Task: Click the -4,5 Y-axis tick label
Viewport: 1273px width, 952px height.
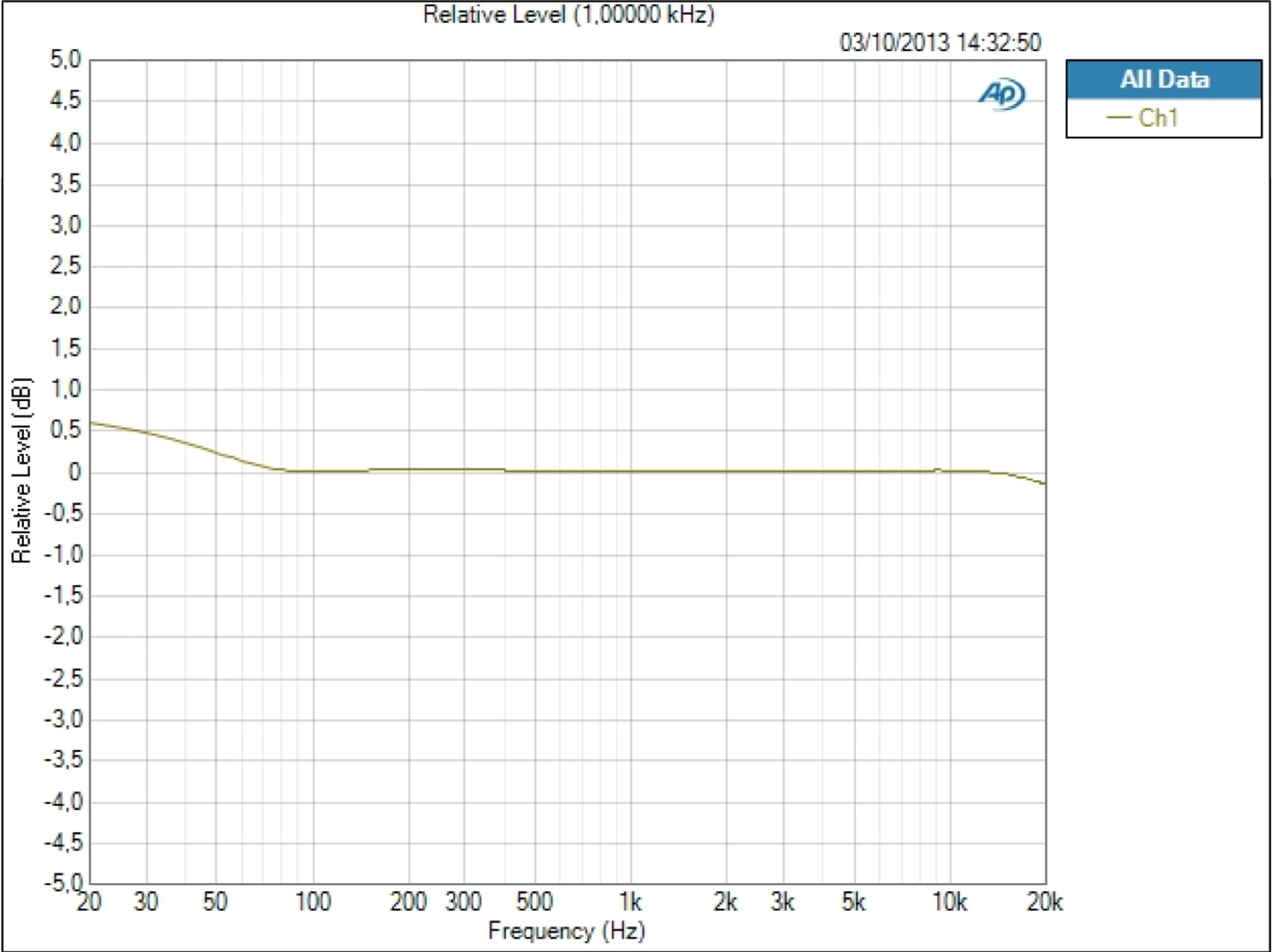Action: (x=63, y=843)
